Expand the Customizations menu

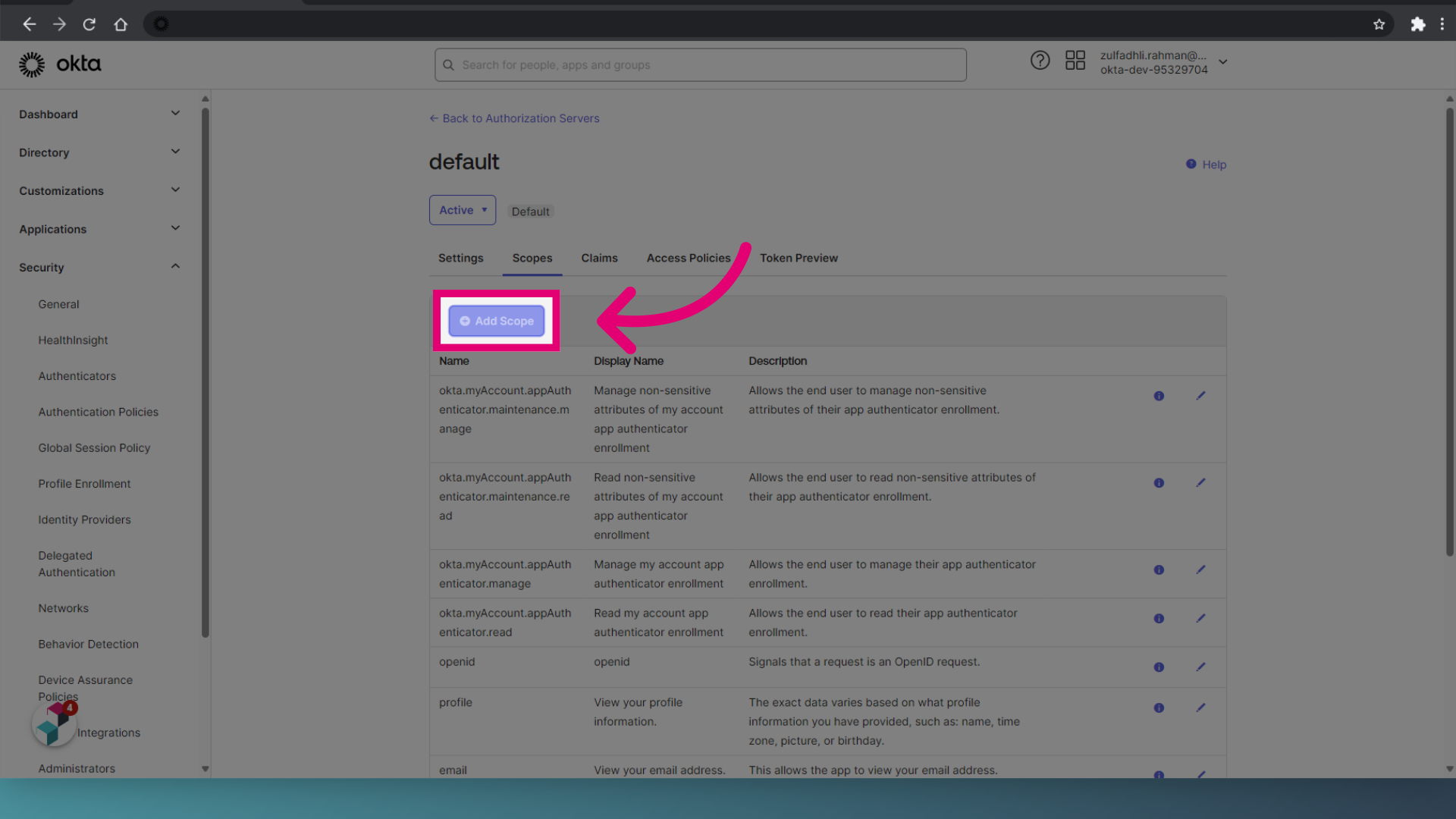click(x=100, y=191)
